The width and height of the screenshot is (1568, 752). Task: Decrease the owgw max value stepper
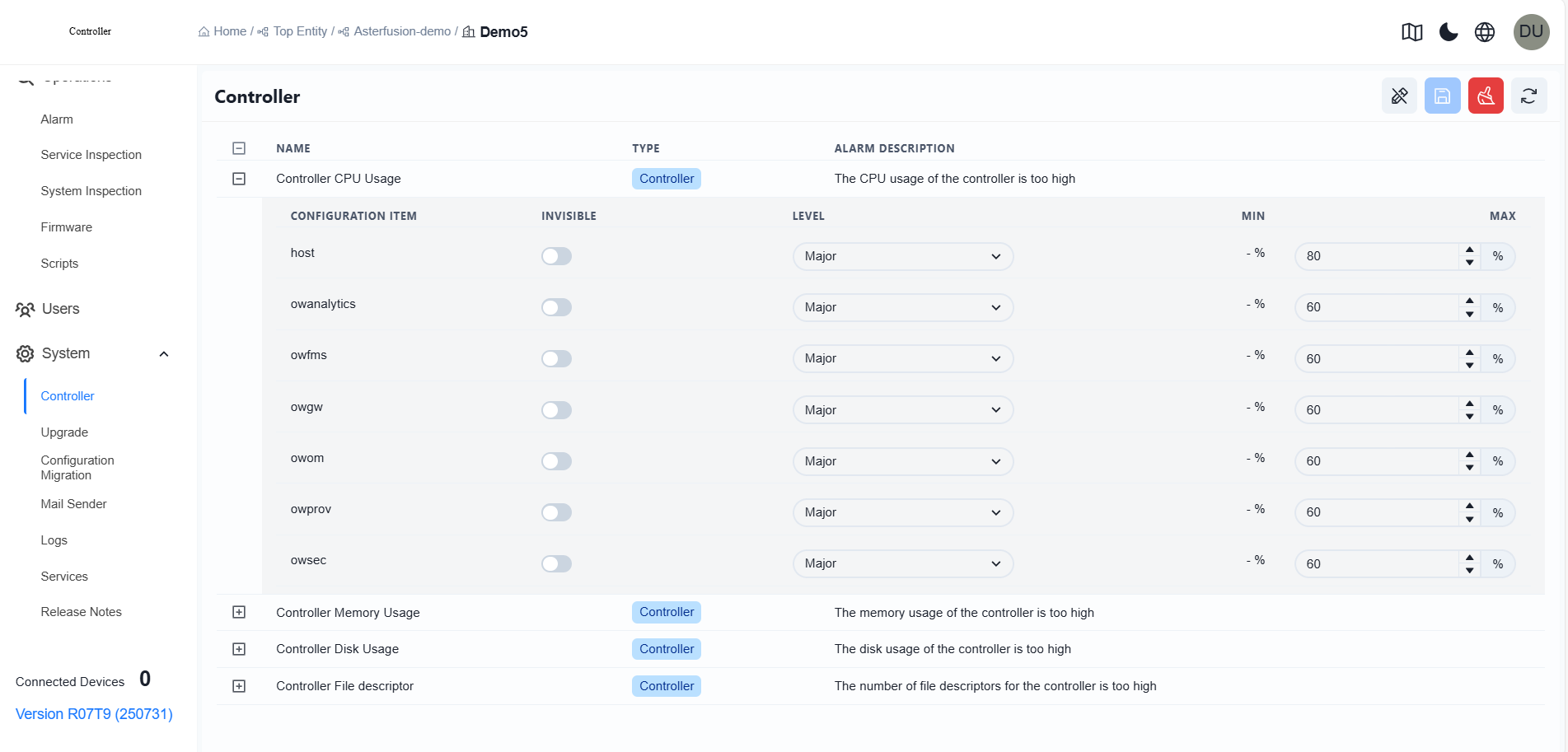click(1470, 416)
